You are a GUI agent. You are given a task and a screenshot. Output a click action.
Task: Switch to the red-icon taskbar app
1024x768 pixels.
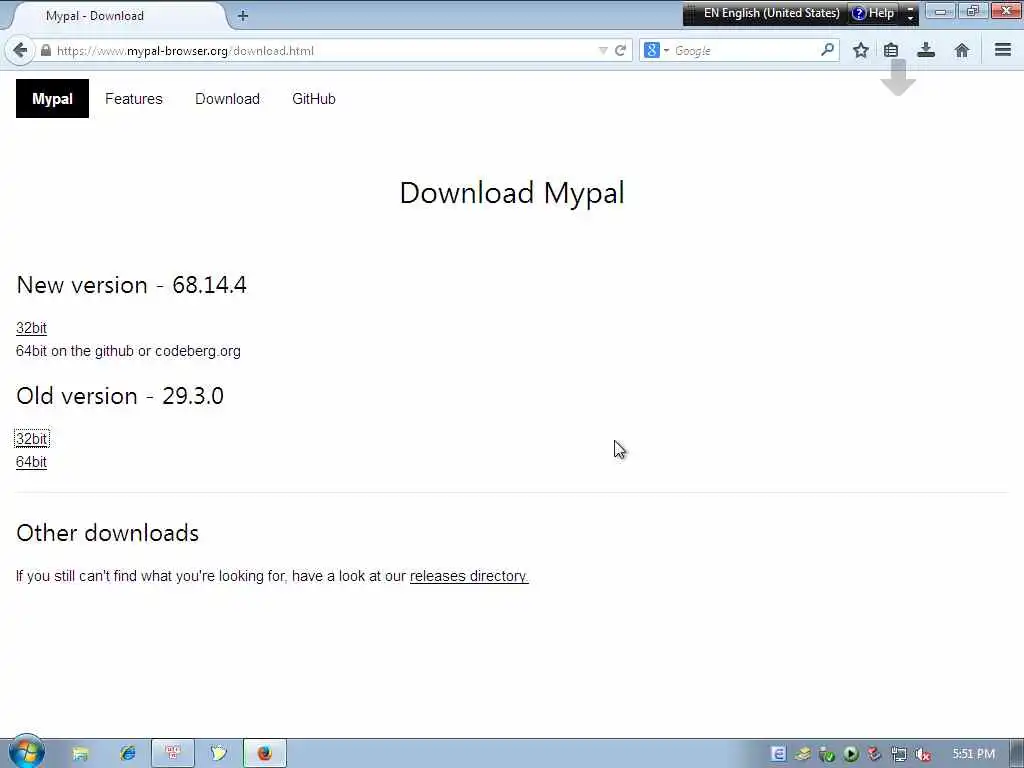point(172,754)
